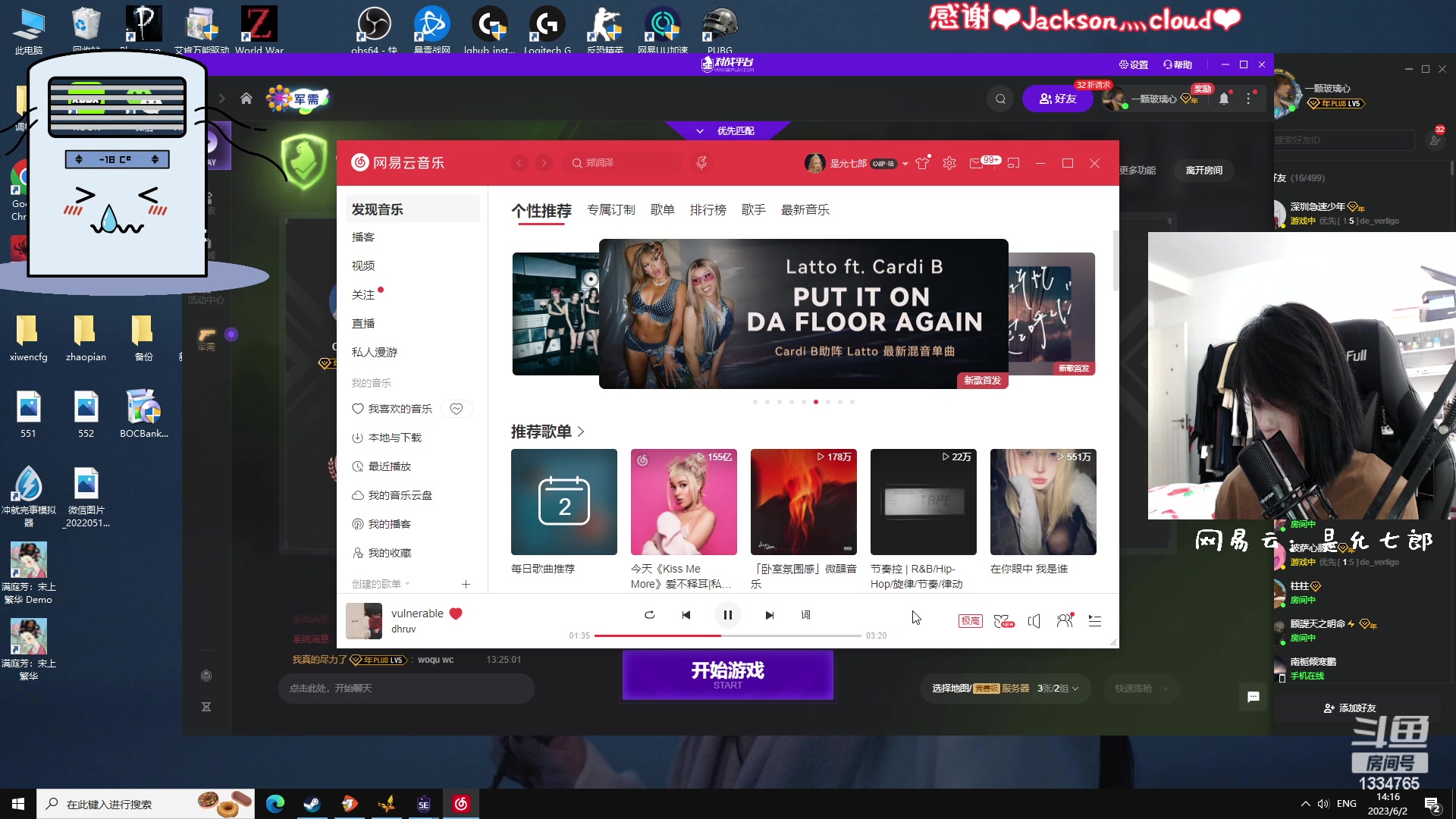
Task: Select 发现音乐 in the sidebar
Action: pyautogui.click(x=413, y=209)
